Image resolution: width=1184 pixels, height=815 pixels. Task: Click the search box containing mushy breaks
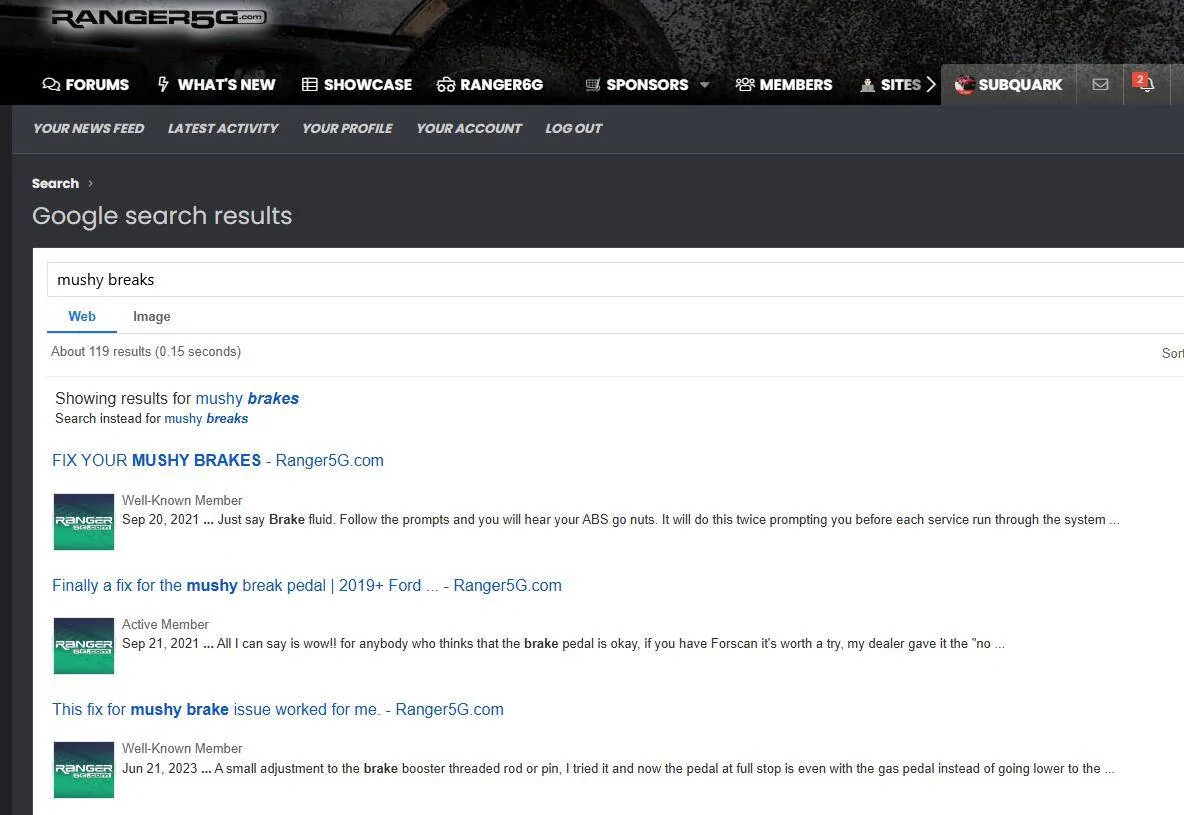pyautogui.click(x=615, y=279)
